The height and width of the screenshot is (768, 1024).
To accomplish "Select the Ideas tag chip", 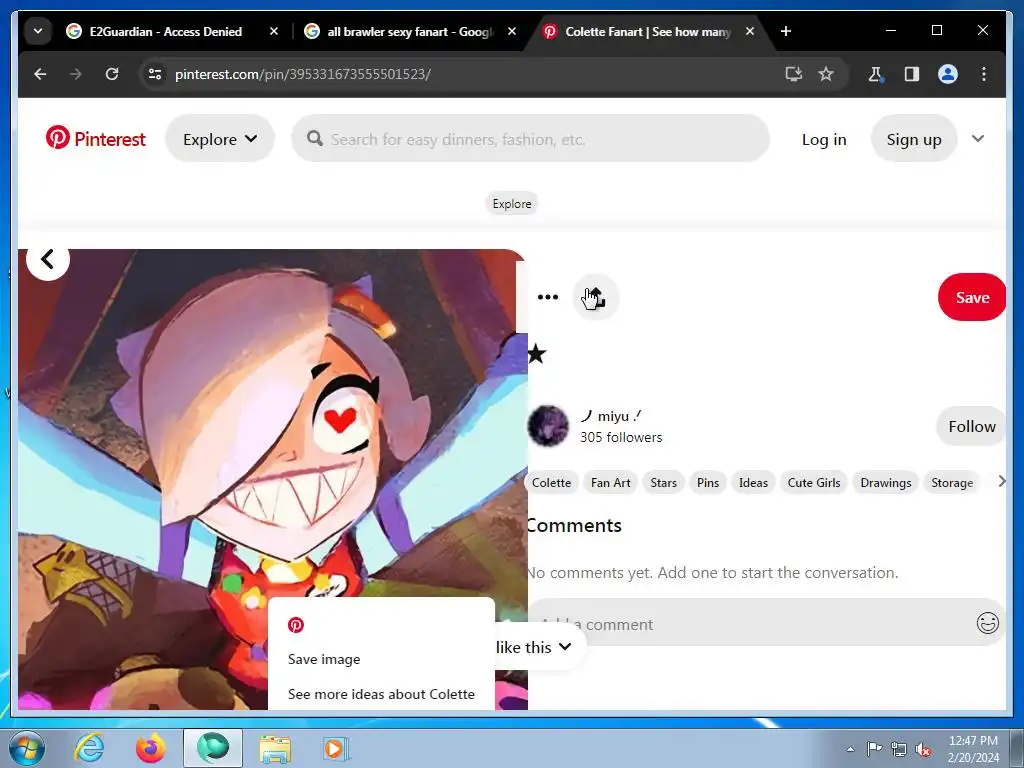I will [x=753, y=483].
